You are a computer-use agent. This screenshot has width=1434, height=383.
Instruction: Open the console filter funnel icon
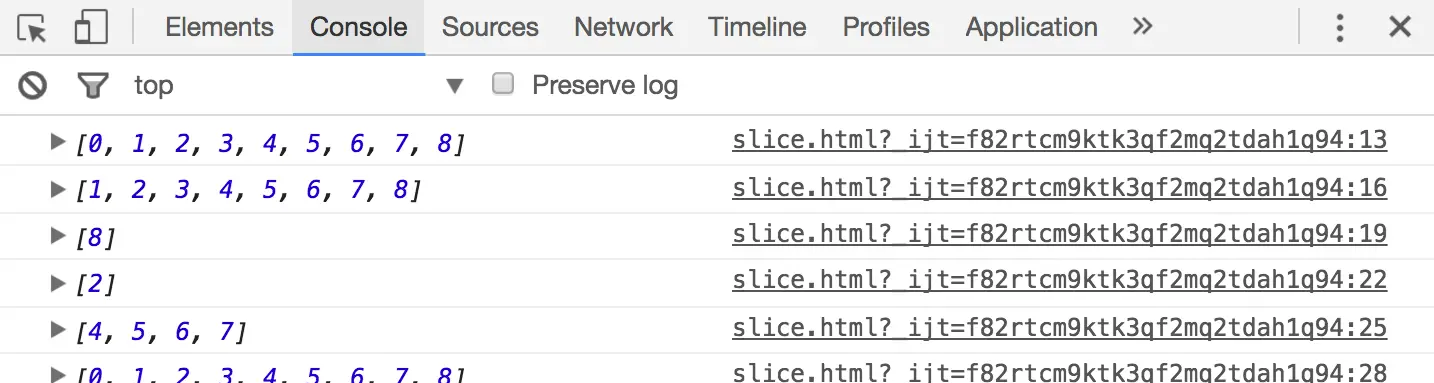pos(93,86)
